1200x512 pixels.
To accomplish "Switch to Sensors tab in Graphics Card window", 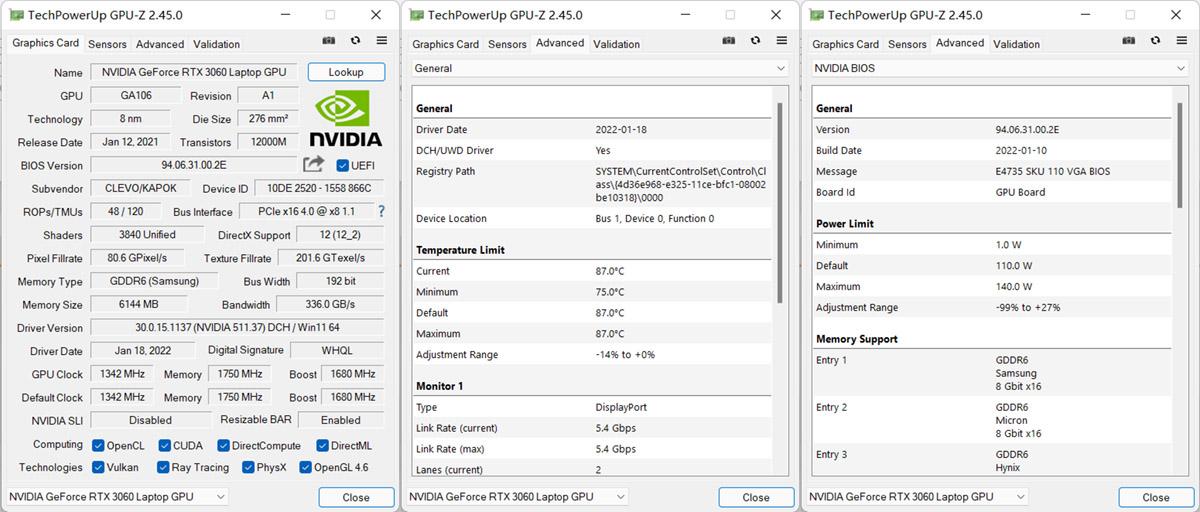I will coord(107,44).
